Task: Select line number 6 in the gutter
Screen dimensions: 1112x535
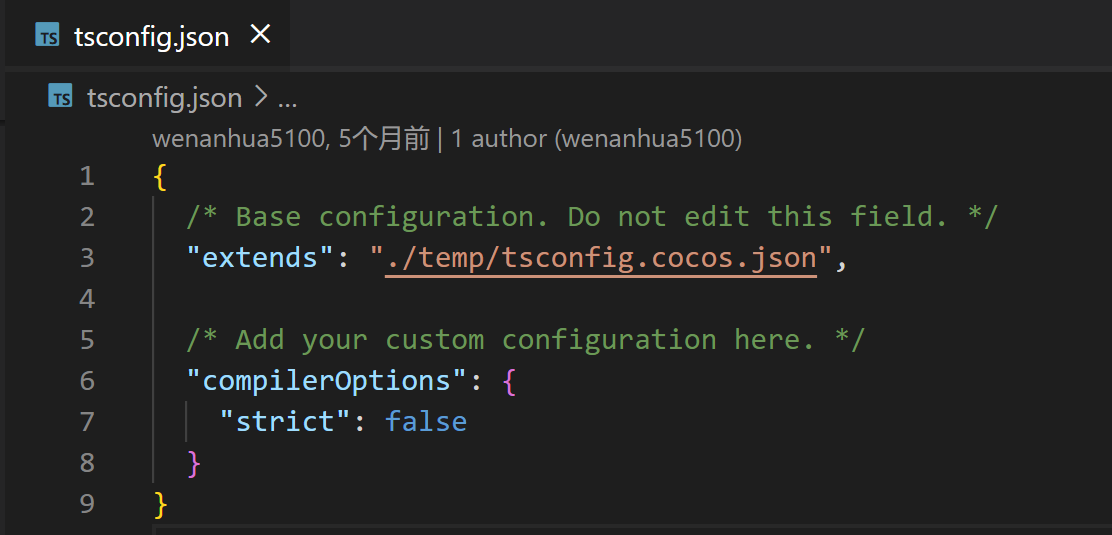Action: (x=87, y=381)
